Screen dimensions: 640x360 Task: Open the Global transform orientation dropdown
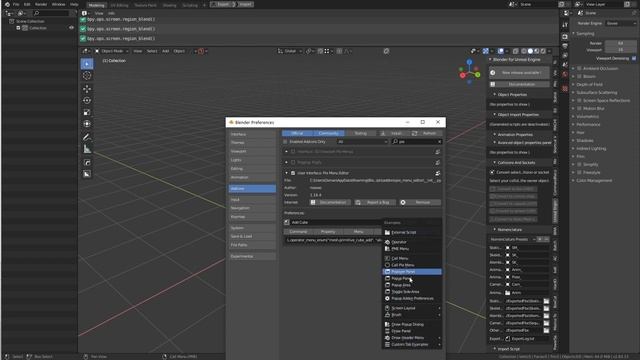pos(290,51)
